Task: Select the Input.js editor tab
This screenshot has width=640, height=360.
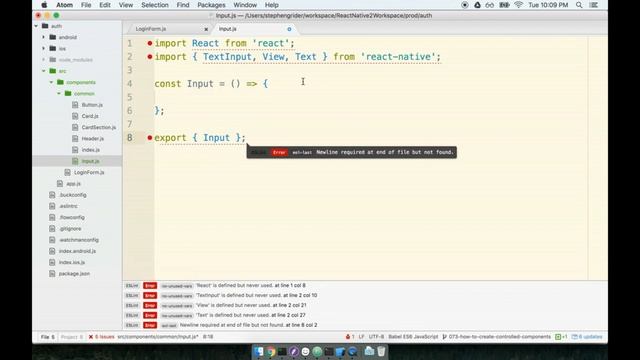Action: [228, 29]
